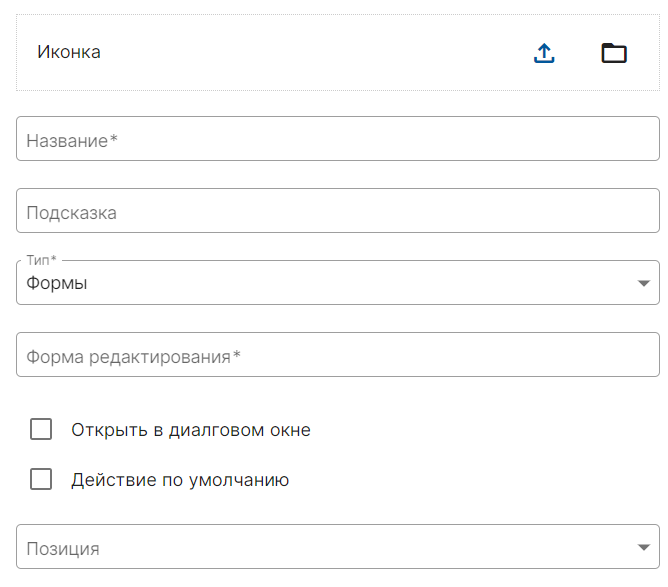Open the folder icon to browse icons
Viewport: 668px width, 587px height.
coord(614,53)
